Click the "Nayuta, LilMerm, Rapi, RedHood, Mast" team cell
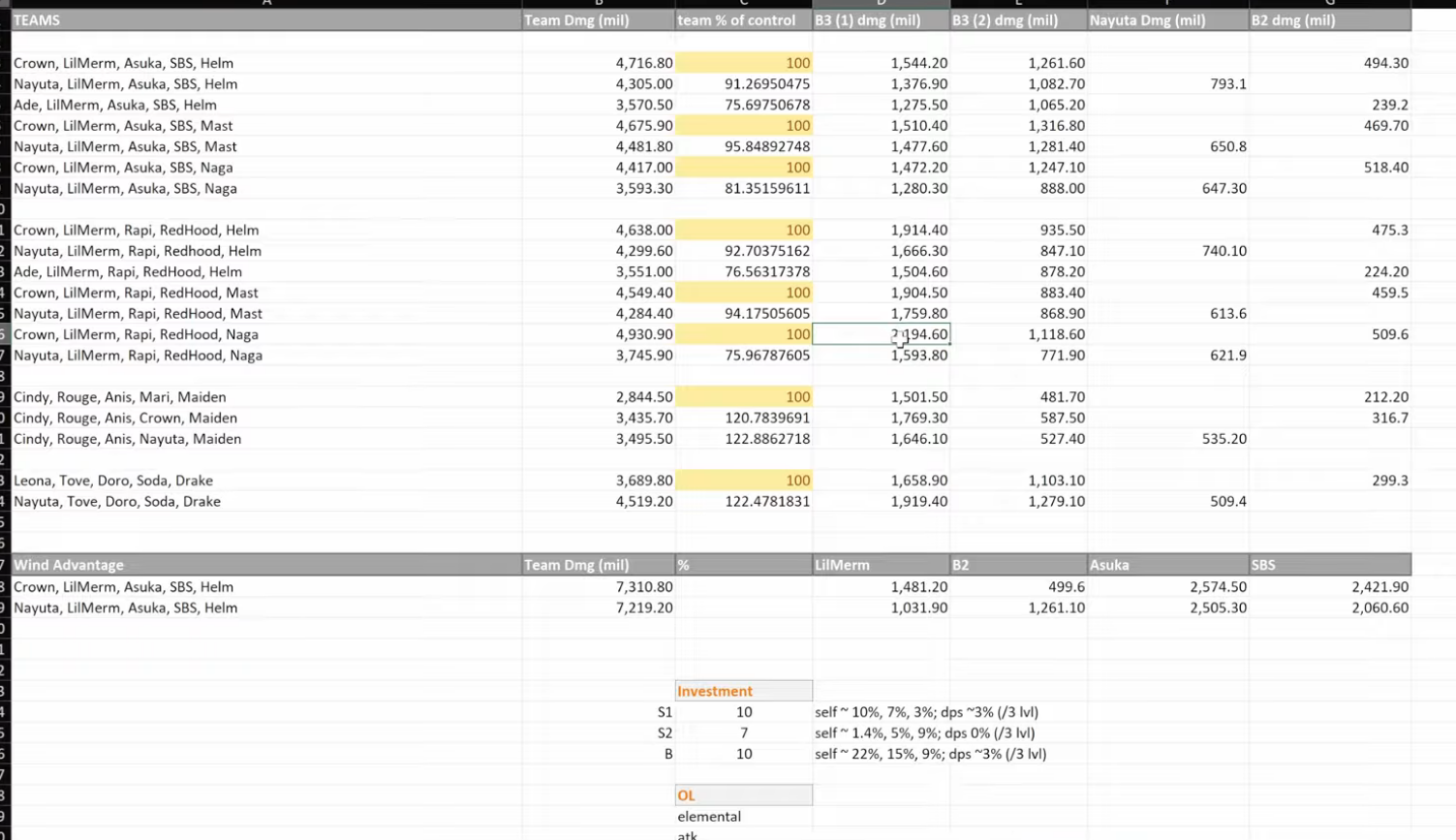The height and width of the screenshot is (840, 1456). 266,313
